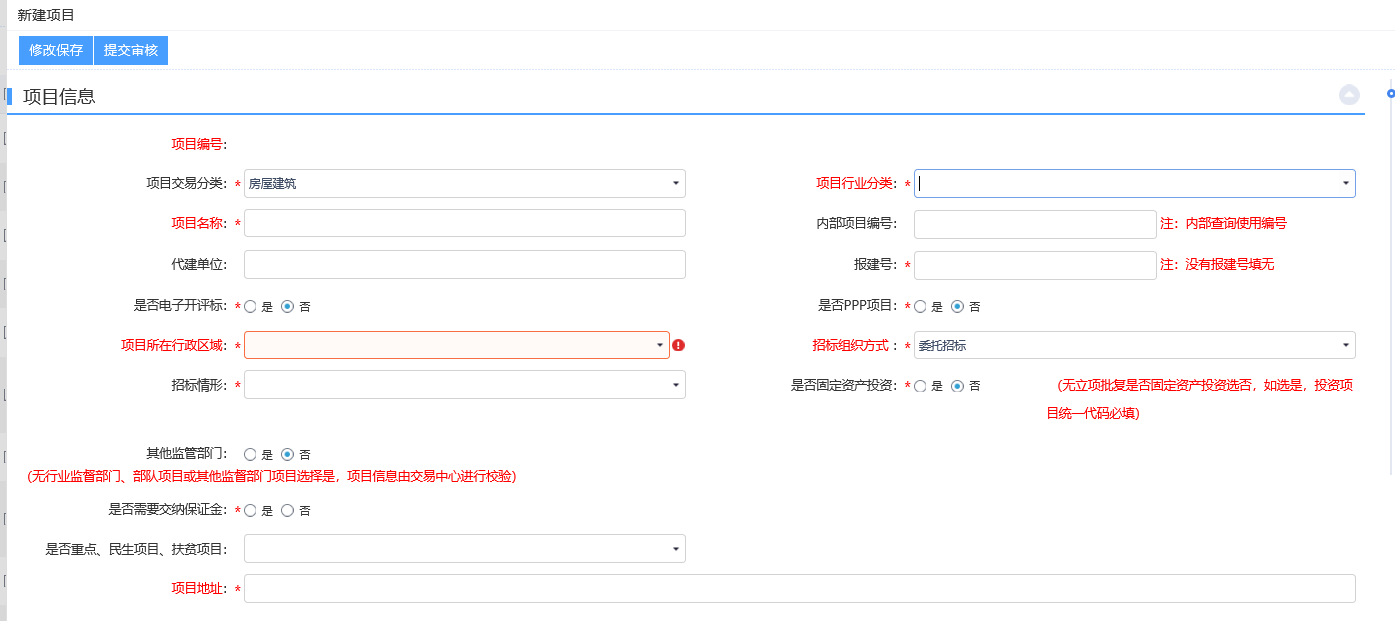Collapse the 项目信息 section with the arrow icon
This screenshot has height=621, width=1395.
(x=1349, y=95)
